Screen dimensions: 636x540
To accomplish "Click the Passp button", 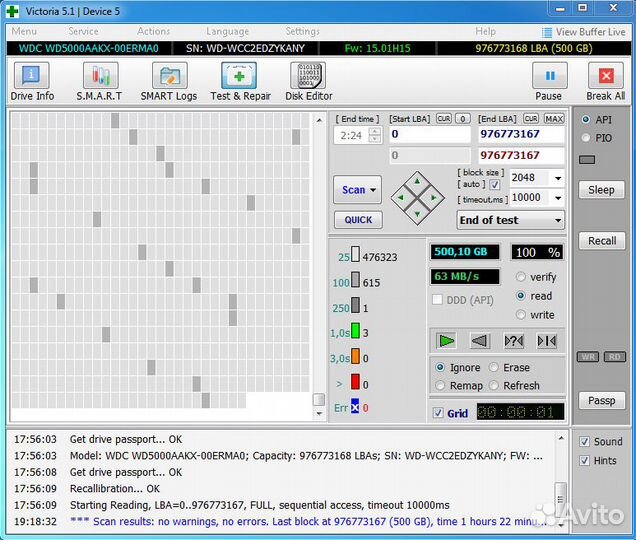I will click(602, 400).
